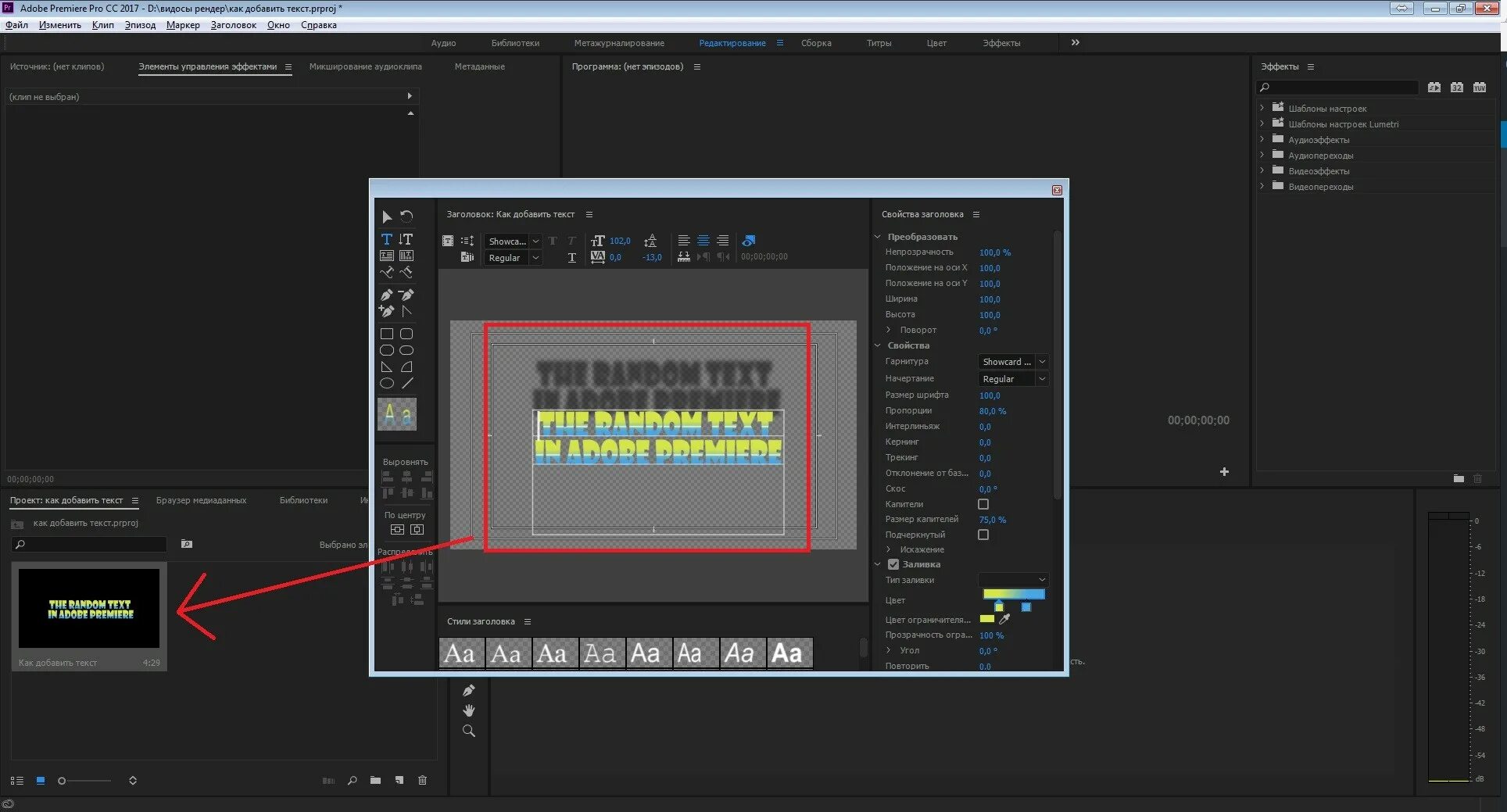Select the Zoom magnifier tool in the timeline tools
The height and width of the screenshot is (812, 1507).
(469, 731)
